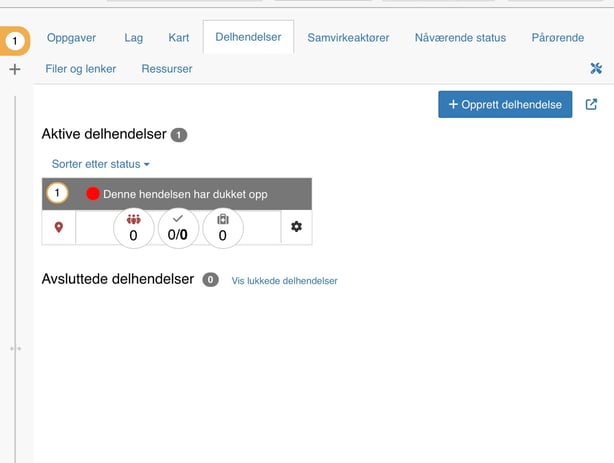
Task: Expand the Sorter etter status dropdown
Action: (x=100, y=163)
